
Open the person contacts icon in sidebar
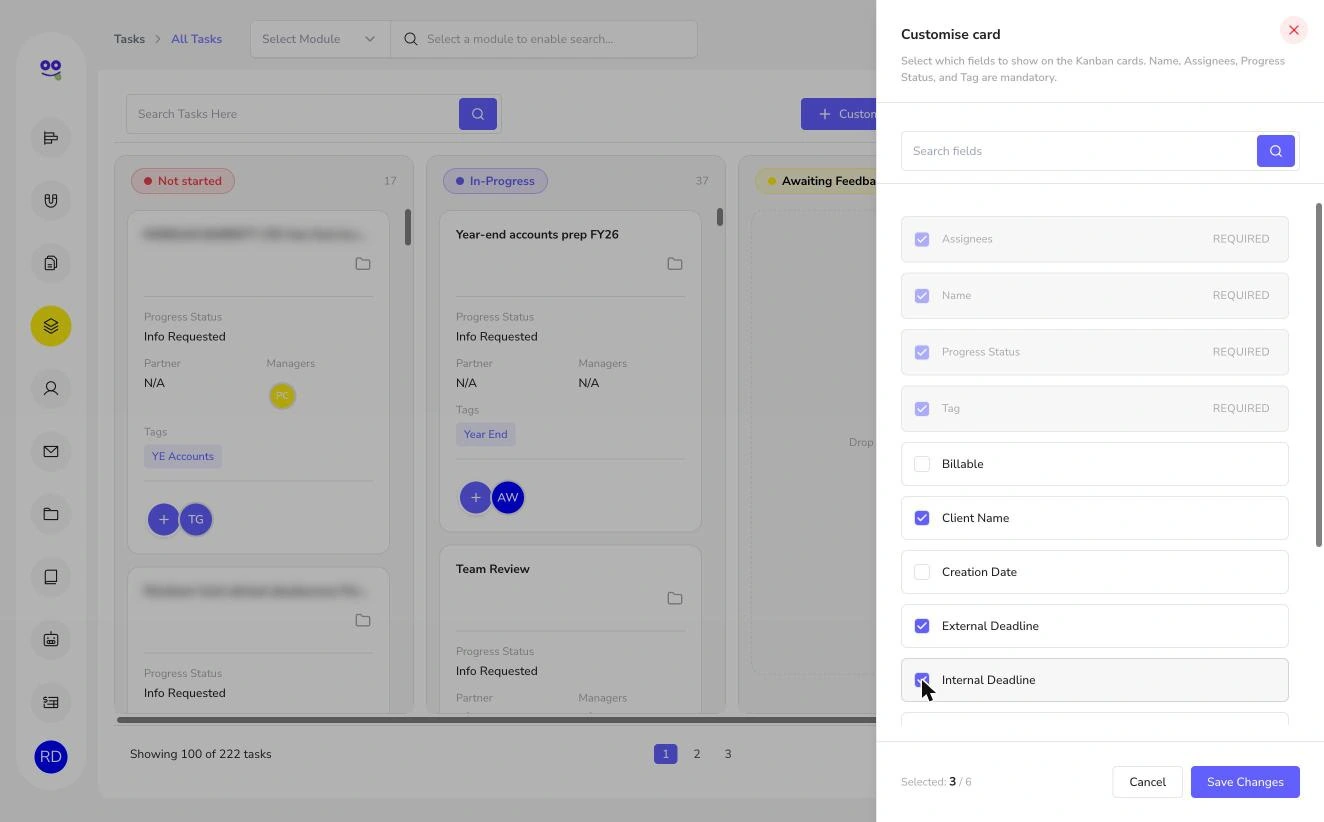coord(51,388)
